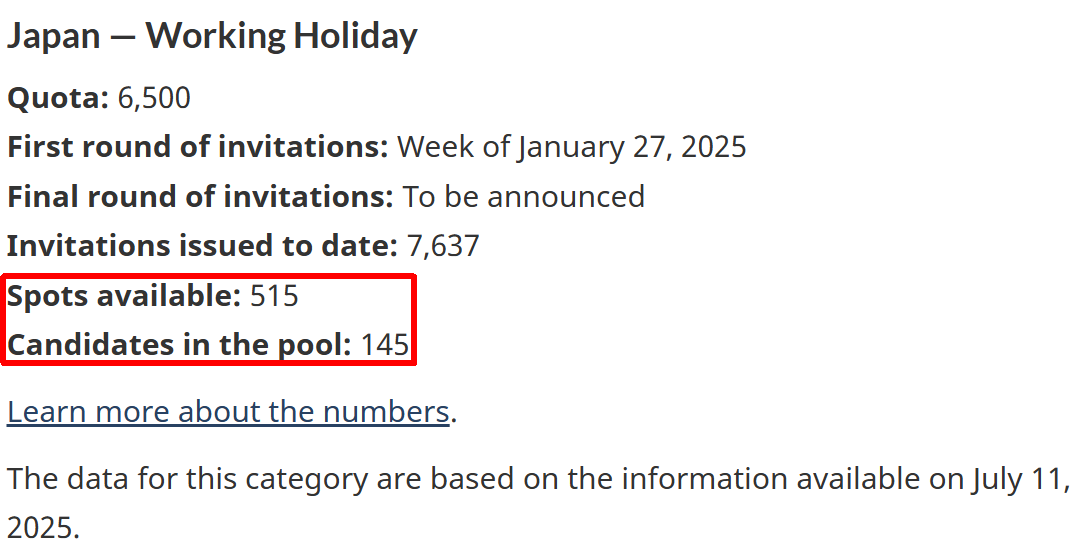This screenshot has height=554, width=1087.
Task: Click the Quota label
Action: pyautogui.click(x=58, y=98)
